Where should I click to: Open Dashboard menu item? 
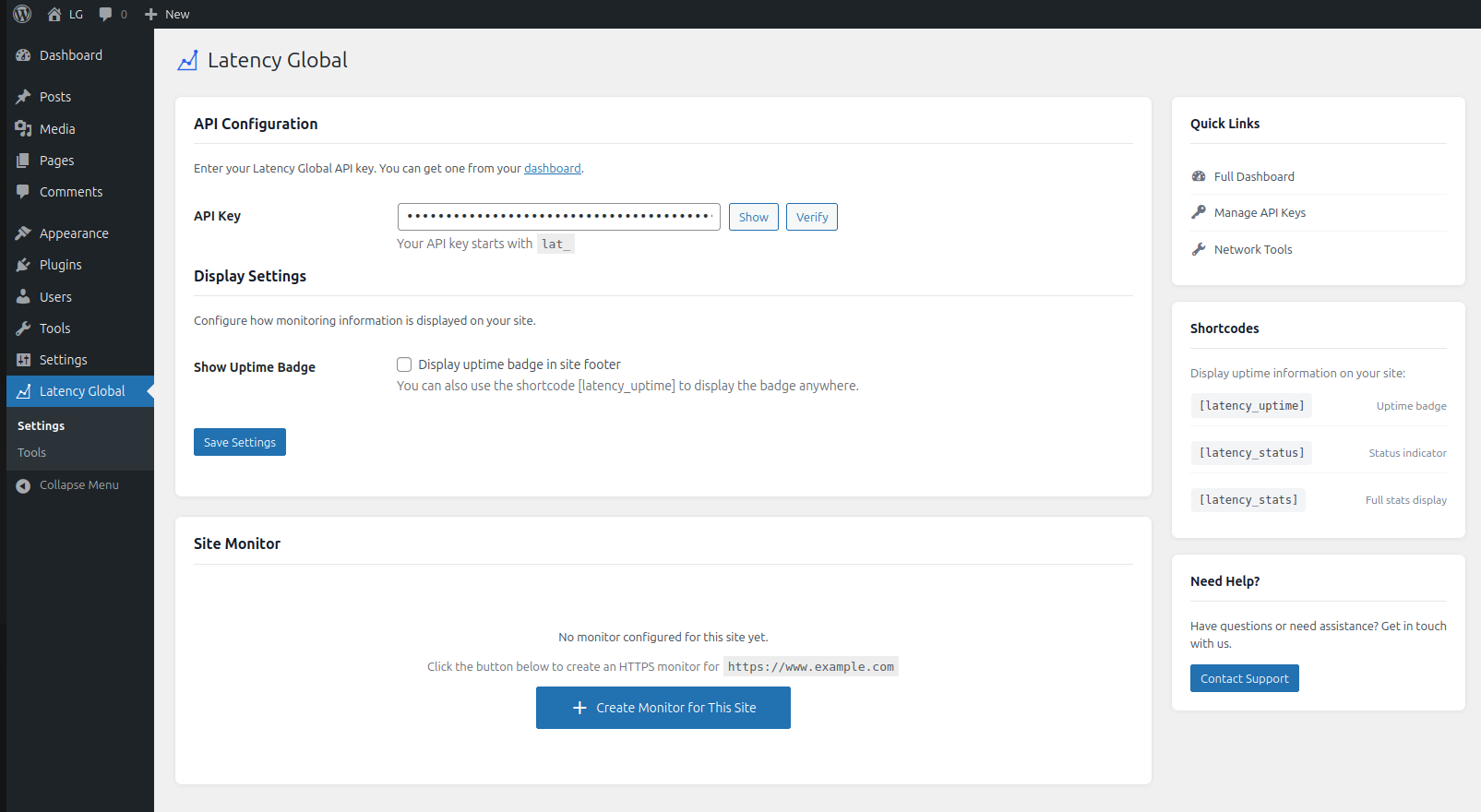point(71,55)
